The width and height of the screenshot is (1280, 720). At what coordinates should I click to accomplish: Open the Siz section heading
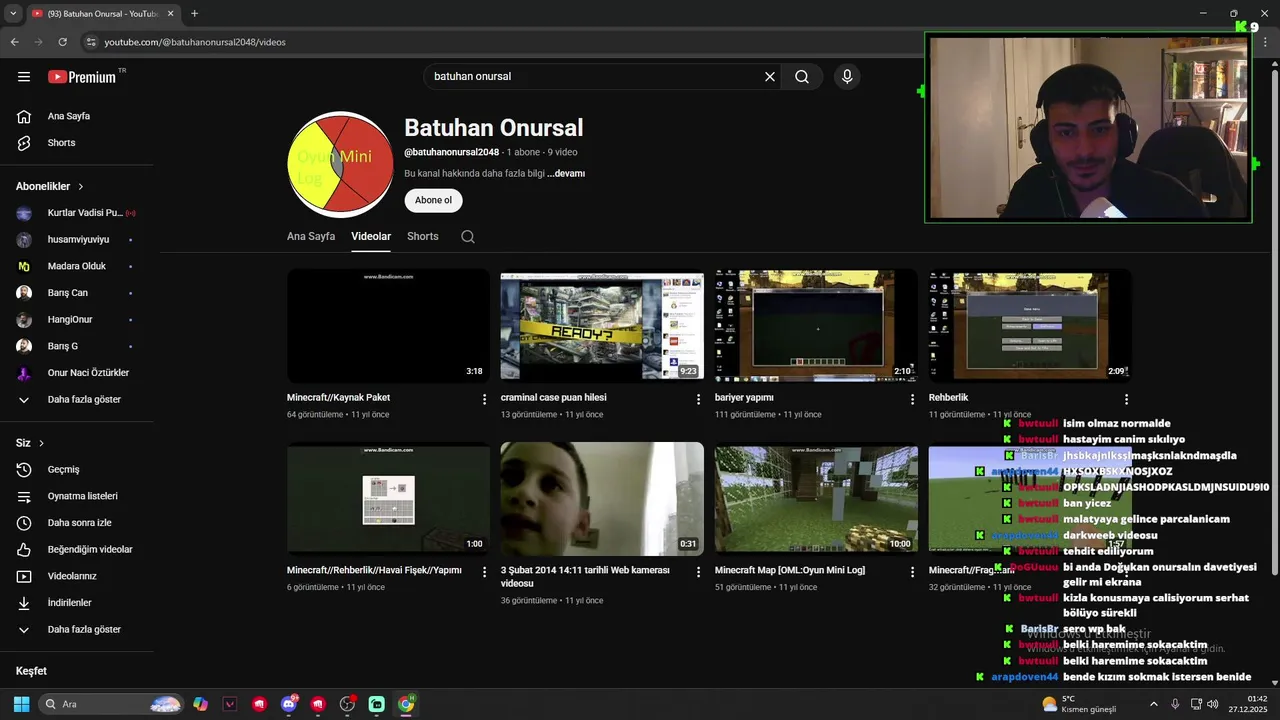[30, 443]
